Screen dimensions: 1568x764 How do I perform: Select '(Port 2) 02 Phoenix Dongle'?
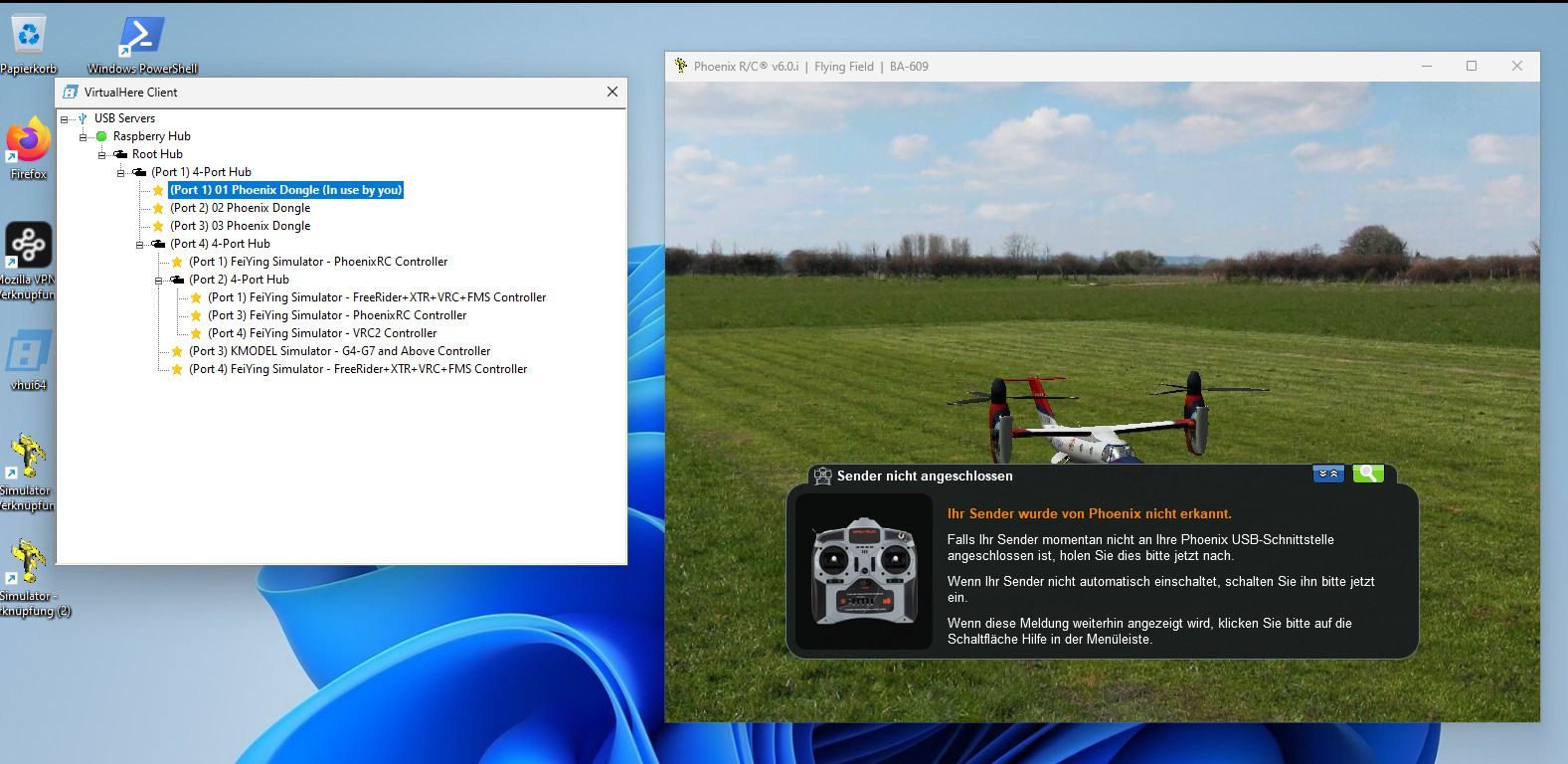coord(240,208)
